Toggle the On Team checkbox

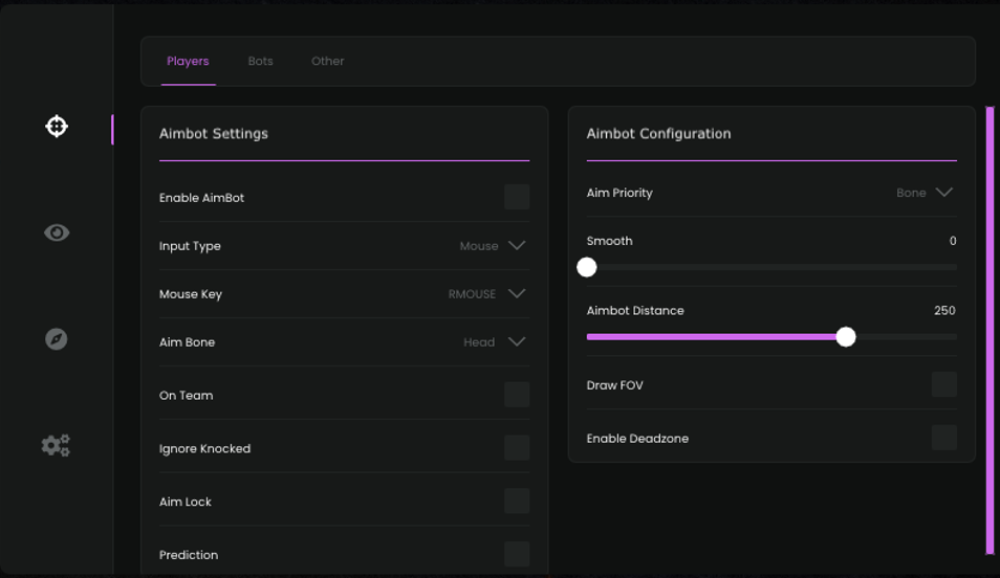coord(517,395)
